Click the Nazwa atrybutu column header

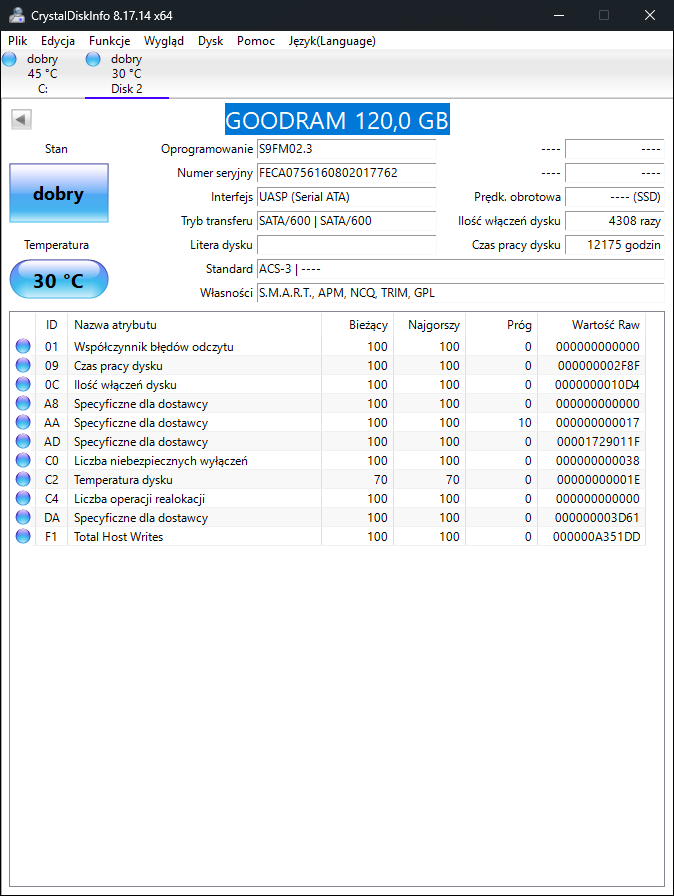[x=194, y=325]
